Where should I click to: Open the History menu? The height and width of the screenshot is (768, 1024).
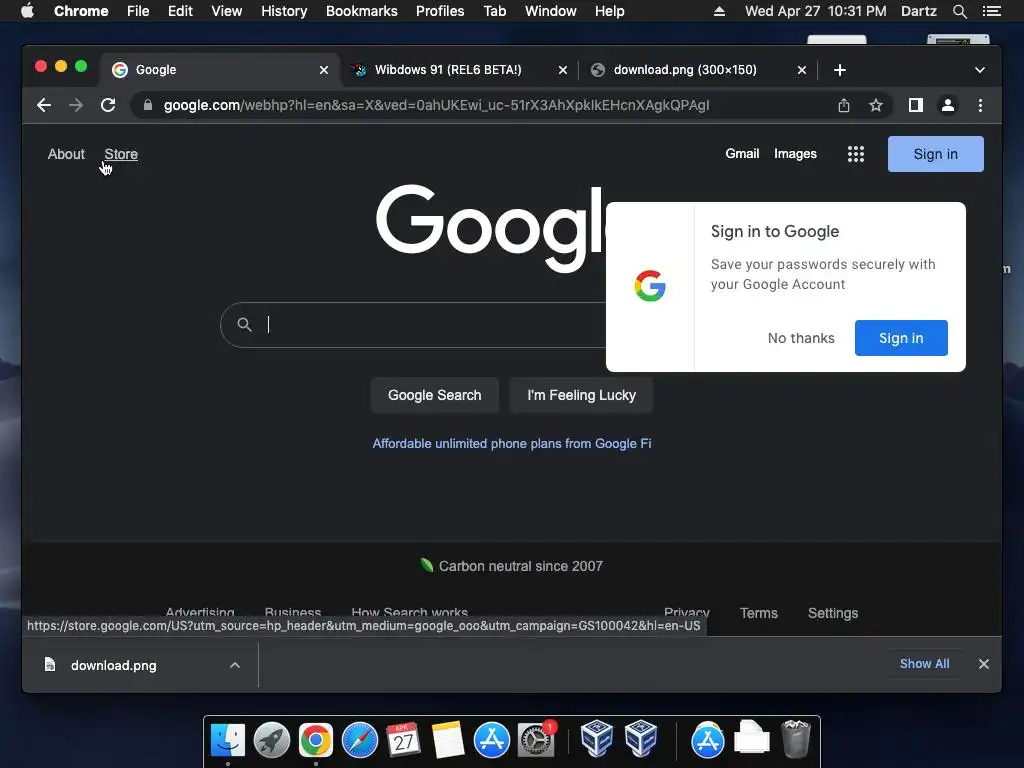click(x=284, y=11)
